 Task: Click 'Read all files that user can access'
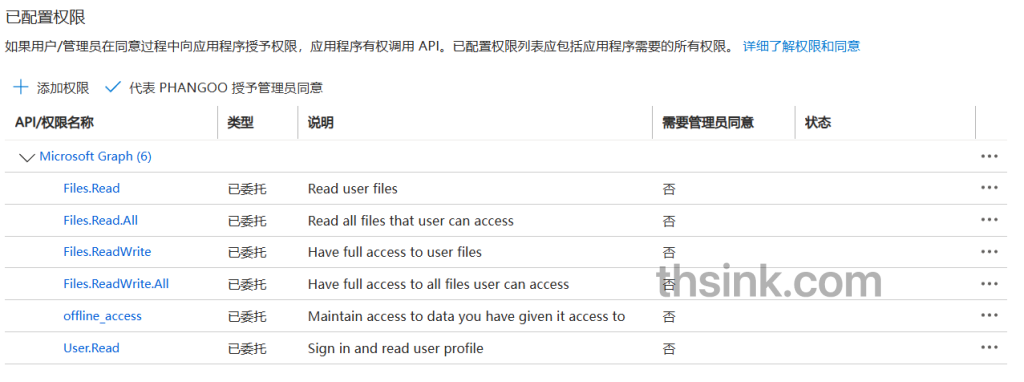point(411,221)
